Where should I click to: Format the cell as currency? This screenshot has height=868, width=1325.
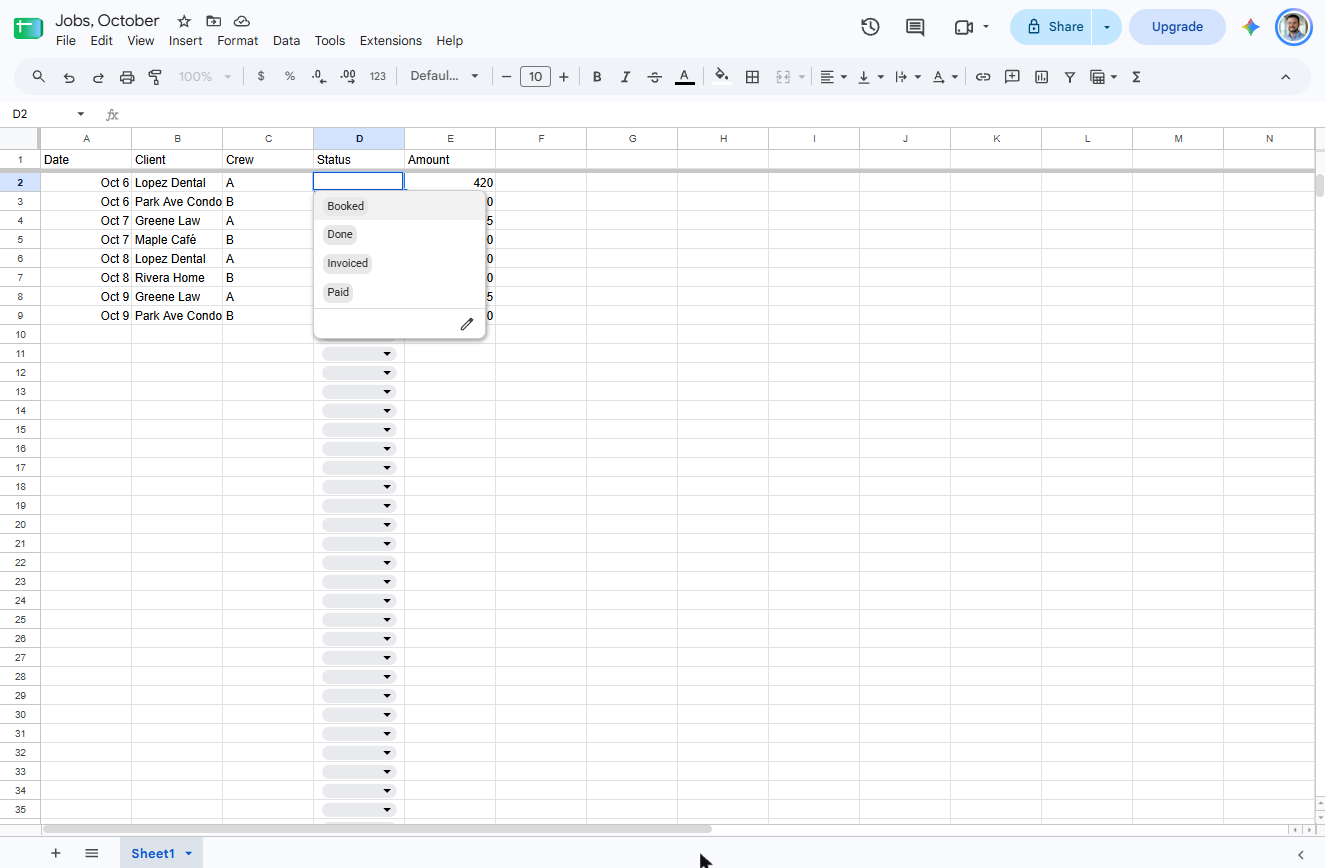[261, 77]
